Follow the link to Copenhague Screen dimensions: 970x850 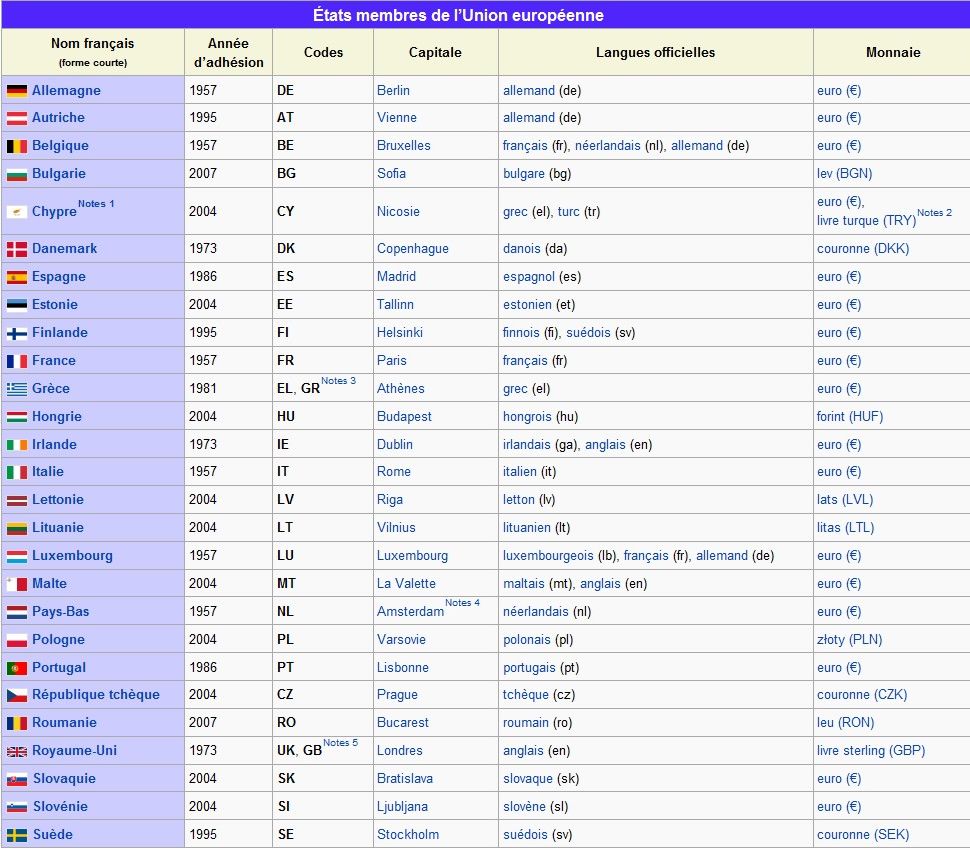tap(413, 249)
